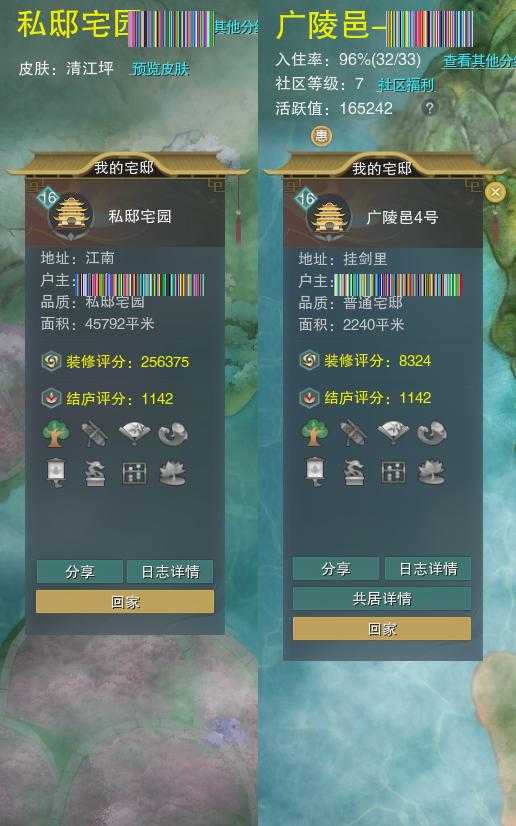Click 分享 in the 私邸宅园 panel
Viewport: 516px width, 826px height.
[x=80, y=572]
